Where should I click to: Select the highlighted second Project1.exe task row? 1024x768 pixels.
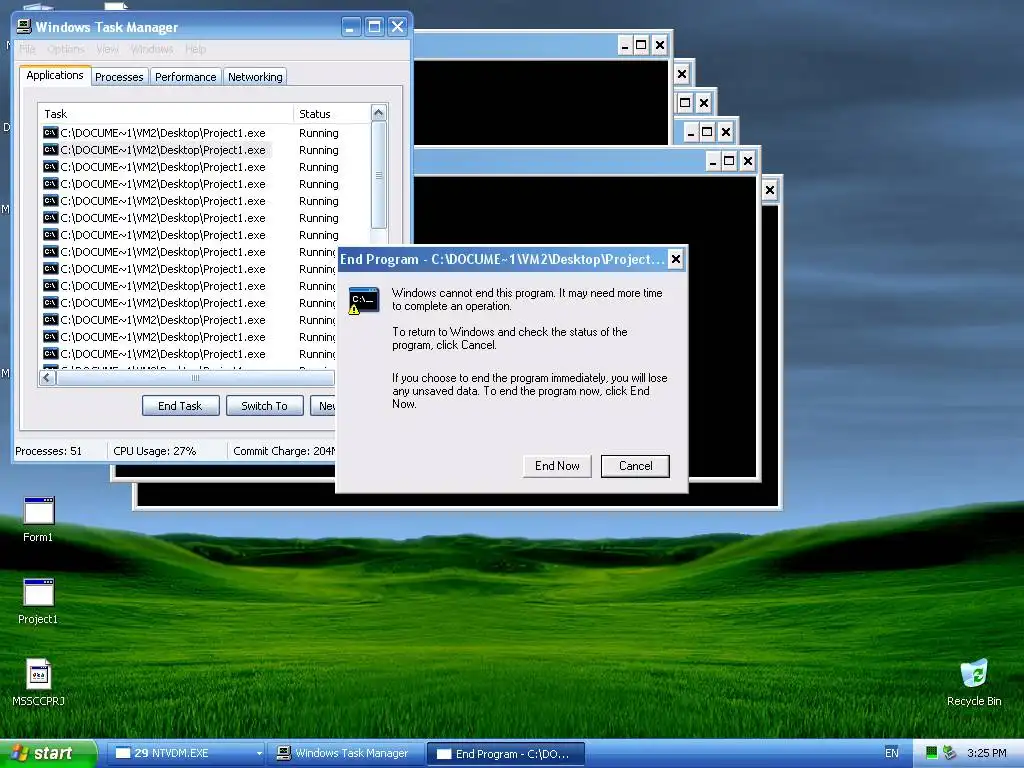click(157, 150)
